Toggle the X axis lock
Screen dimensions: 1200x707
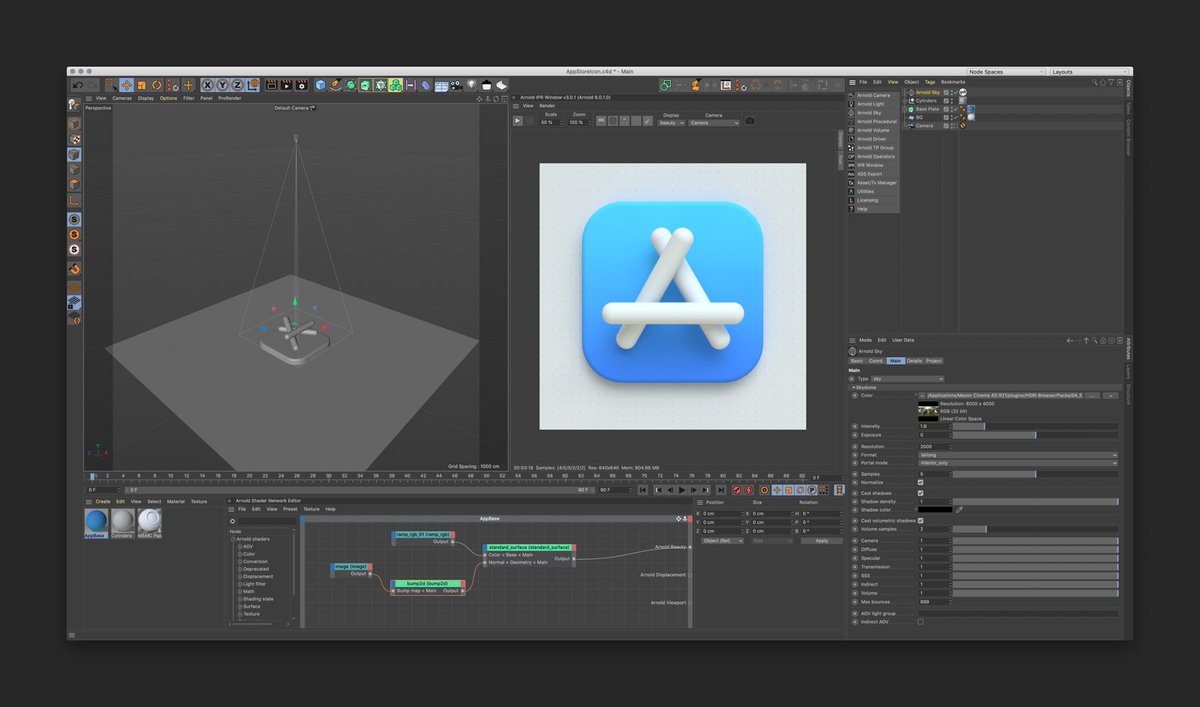[x=207, y=86]
